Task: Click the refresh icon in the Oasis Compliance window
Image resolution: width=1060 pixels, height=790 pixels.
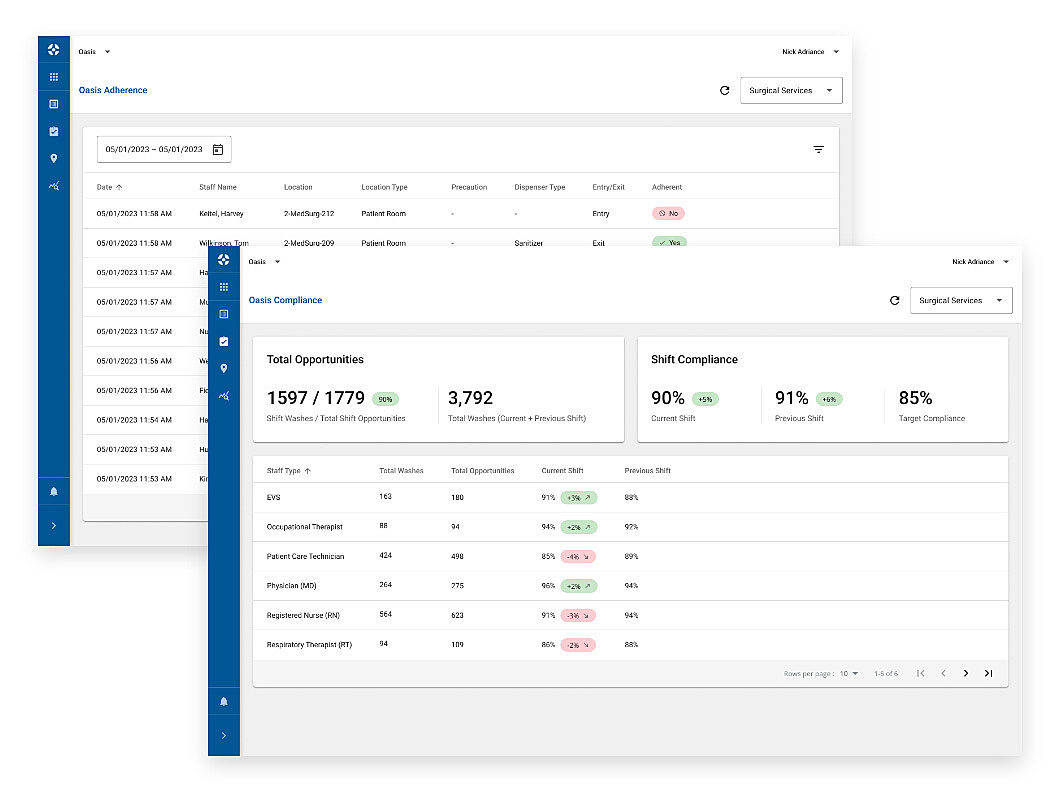Action: pyautogui.click(x=894, y=300)
